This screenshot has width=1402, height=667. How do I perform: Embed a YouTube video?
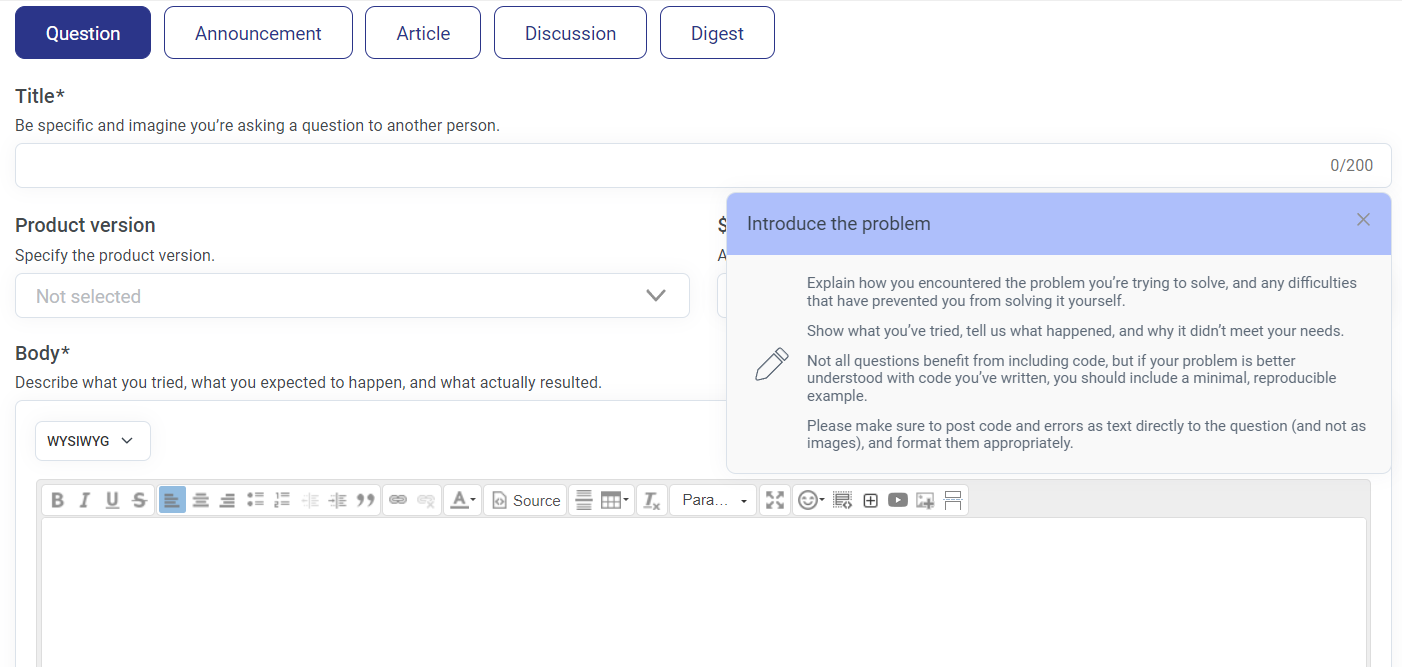[898, 500]
